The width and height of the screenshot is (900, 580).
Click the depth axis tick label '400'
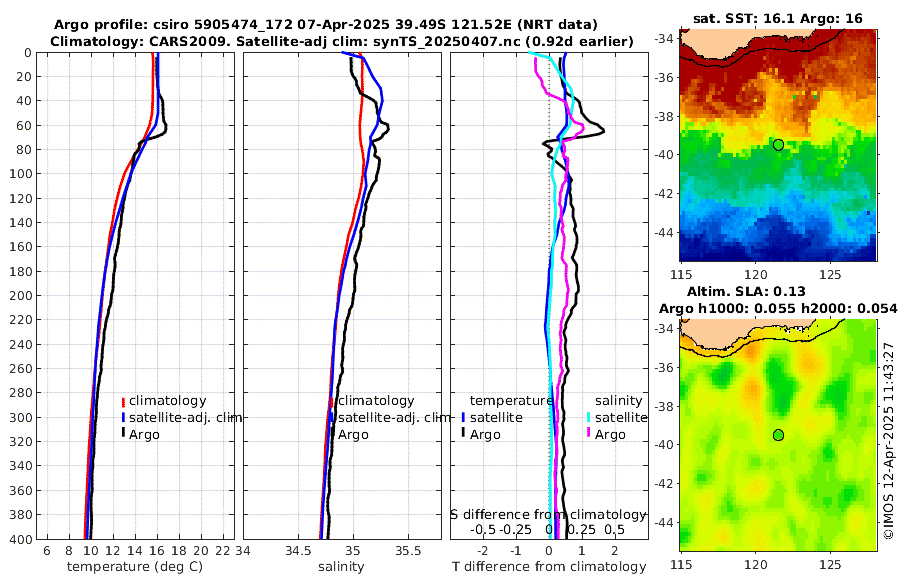(x=21, y=539)
